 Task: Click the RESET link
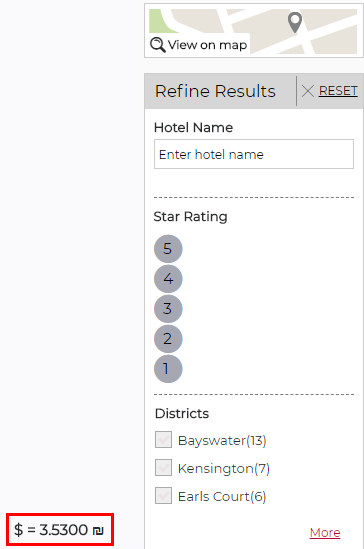[338, 91]
